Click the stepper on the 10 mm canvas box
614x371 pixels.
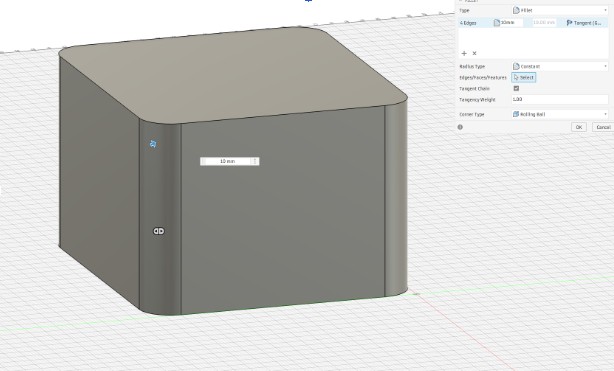pos(256,161)
